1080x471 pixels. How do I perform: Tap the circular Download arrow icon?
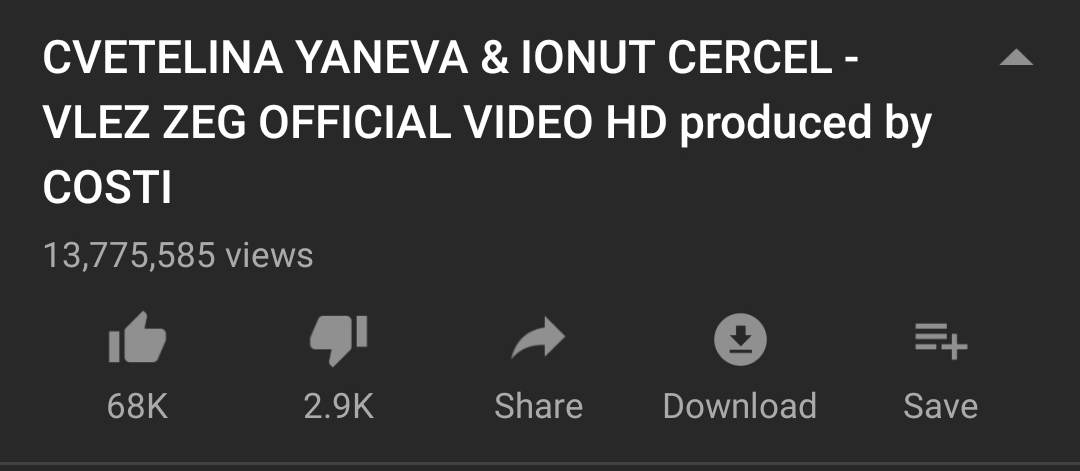pos(740,339)
